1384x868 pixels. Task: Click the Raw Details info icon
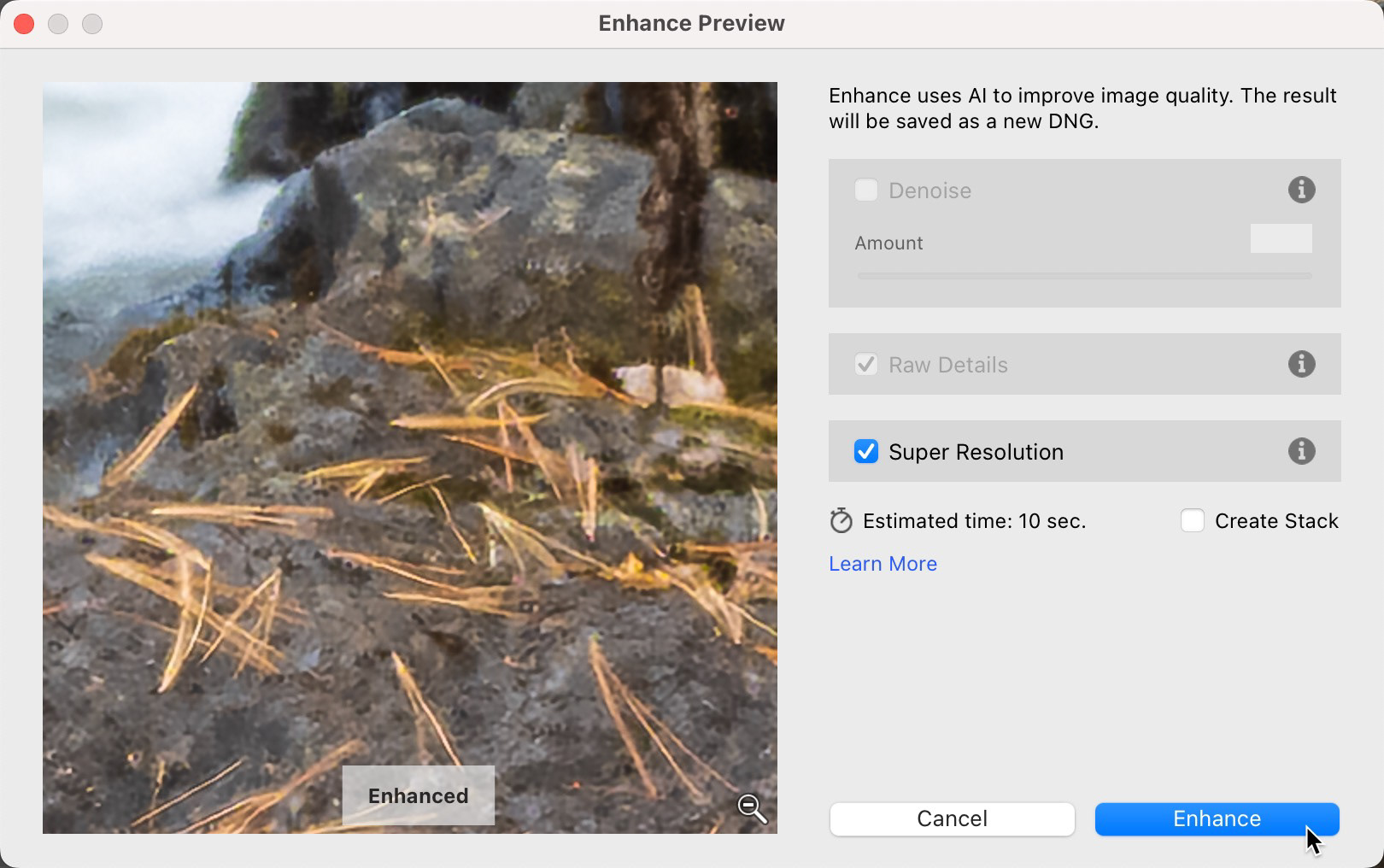coord(1301,364)
